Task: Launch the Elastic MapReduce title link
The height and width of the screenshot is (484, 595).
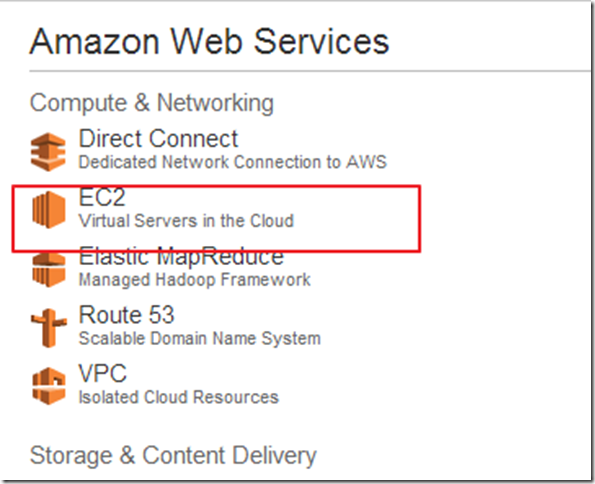Action: (x=181, y=256)
